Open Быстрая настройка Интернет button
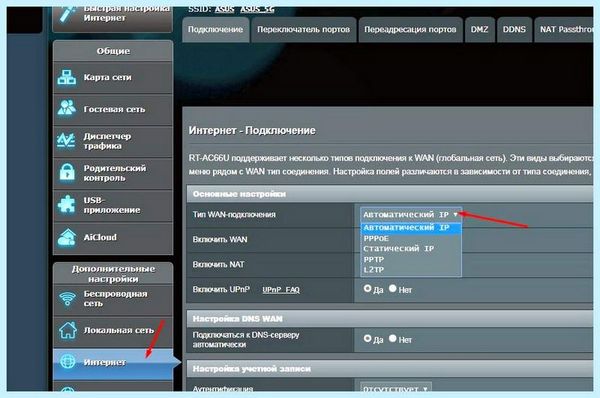Screen dimensions: 600x398 click(x=113, y=18)
